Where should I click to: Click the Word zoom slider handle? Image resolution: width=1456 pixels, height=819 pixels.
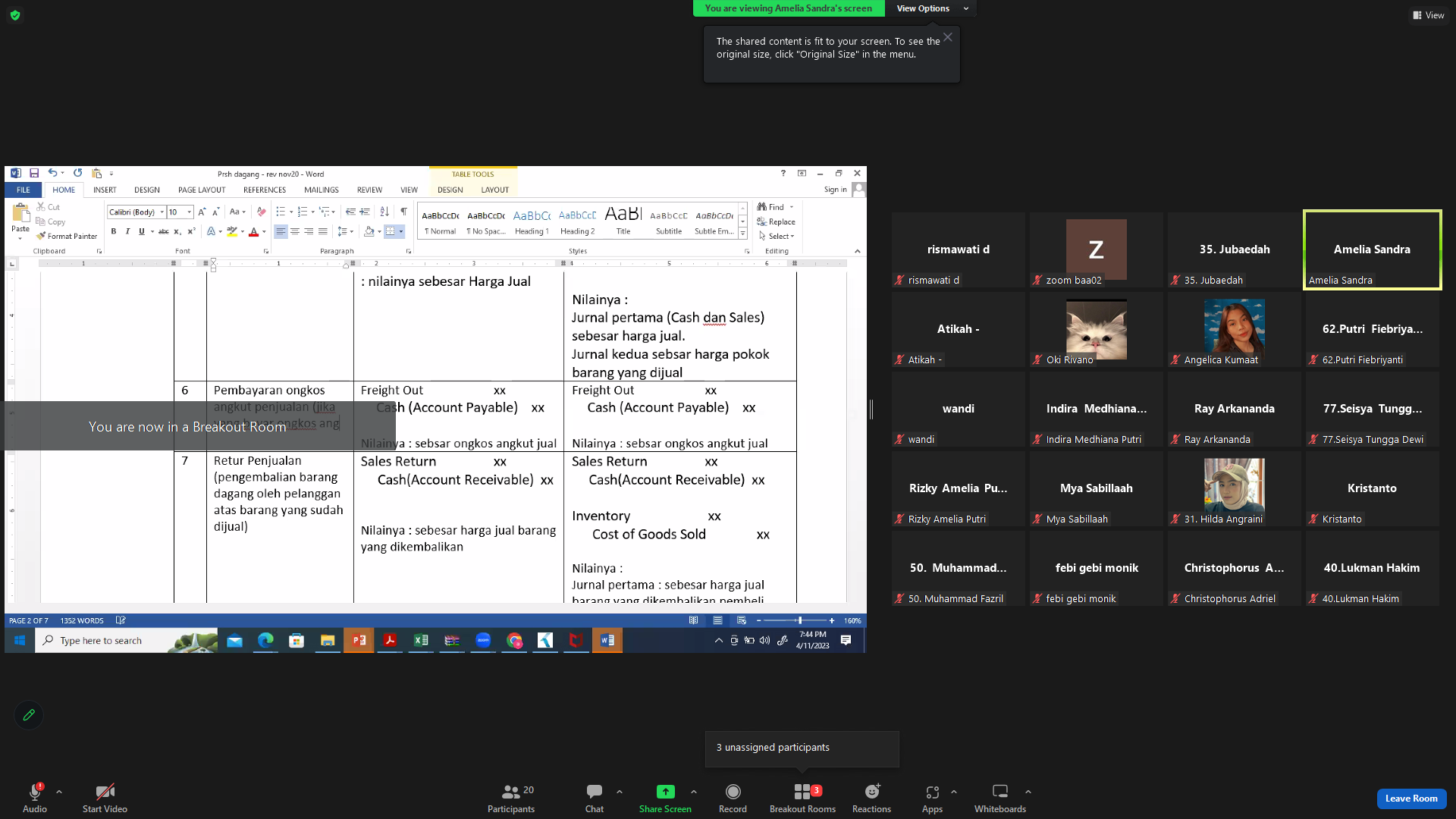(800, 620)
